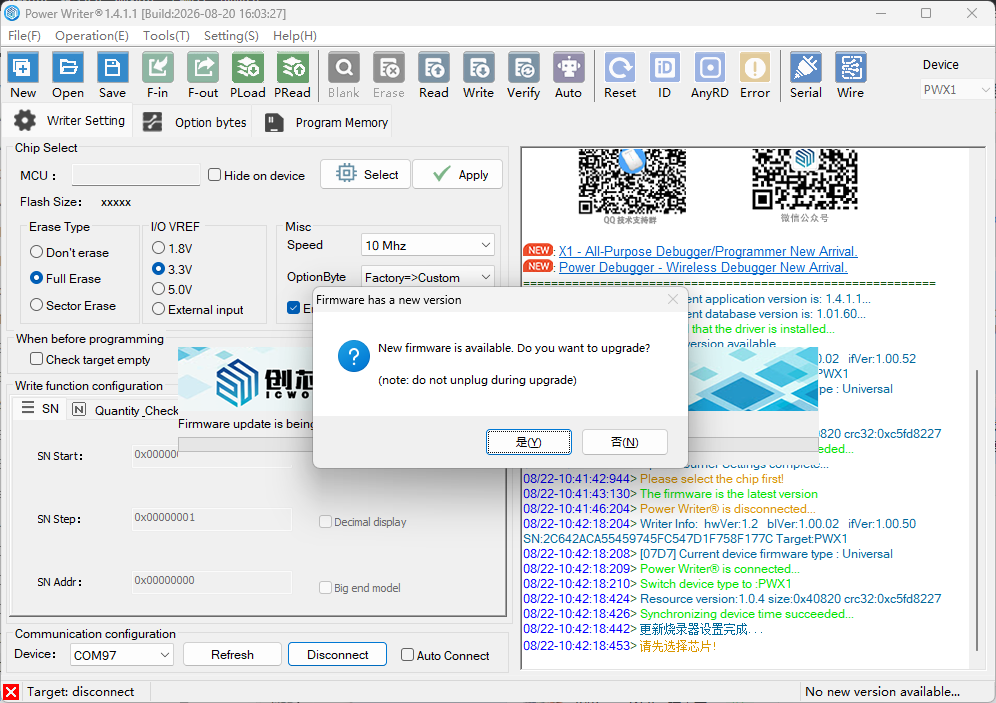The width and height of the screenshot is (996, 703).
Task: Choose the 1.8V I/O VREF option
Action: 159,248
